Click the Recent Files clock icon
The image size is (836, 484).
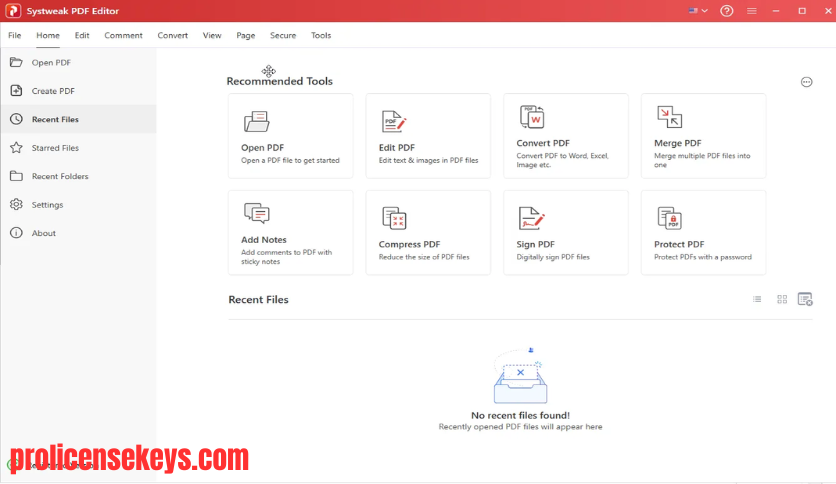click(x=16, y=119)
